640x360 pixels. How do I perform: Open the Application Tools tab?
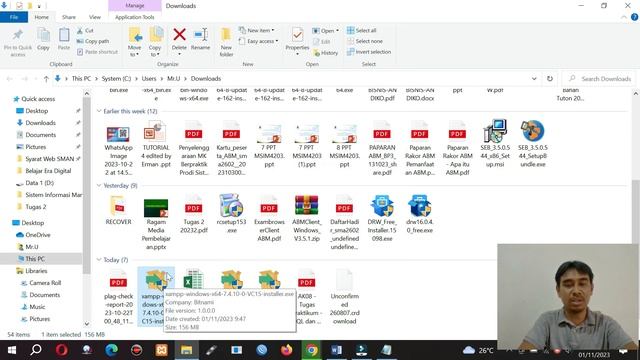[x=134, y=17]
